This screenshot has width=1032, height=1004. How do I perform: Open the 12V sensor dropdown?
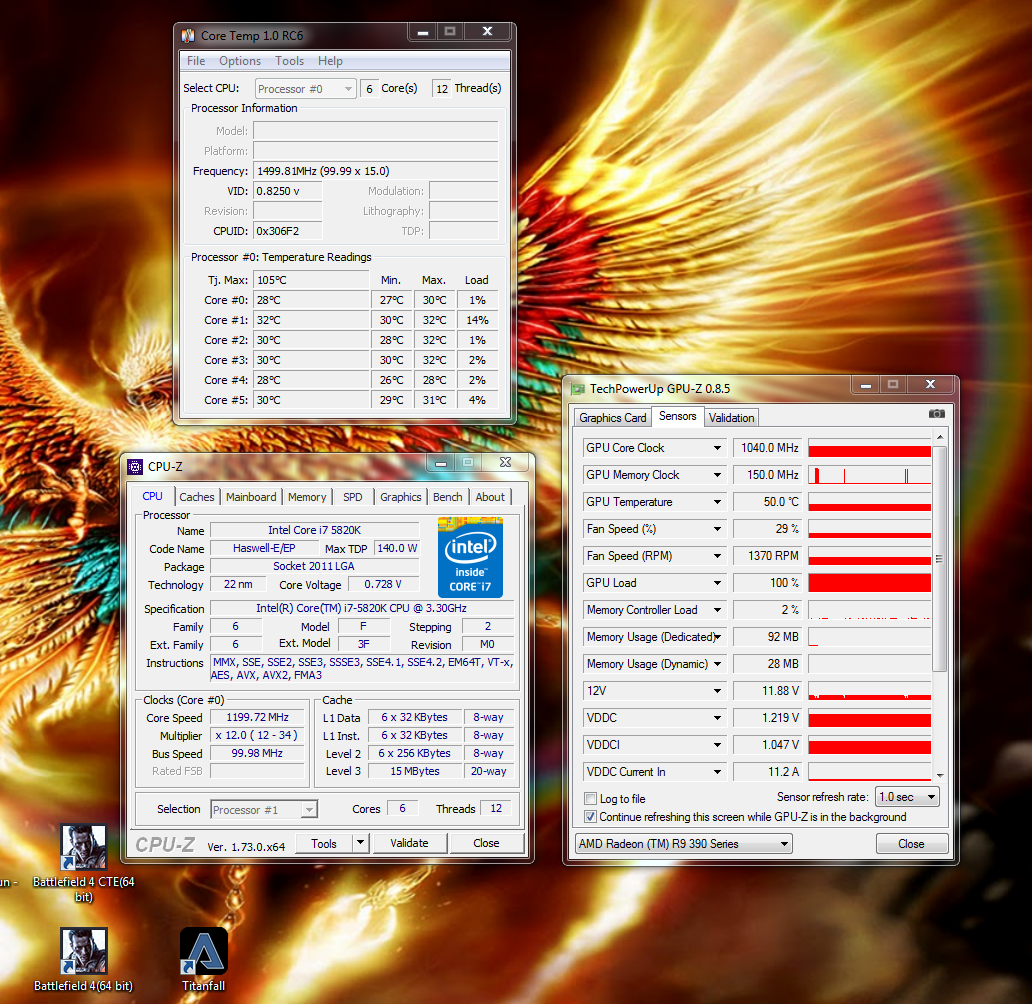tap(717, 691)
